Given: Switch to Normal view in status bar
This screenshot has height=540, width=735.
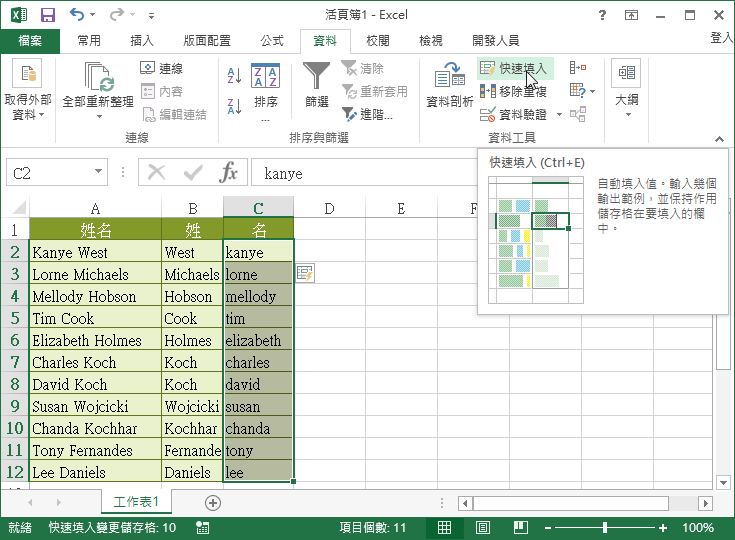Looking at the screenshot, I should pyautogui.click(x=444, y=528).
